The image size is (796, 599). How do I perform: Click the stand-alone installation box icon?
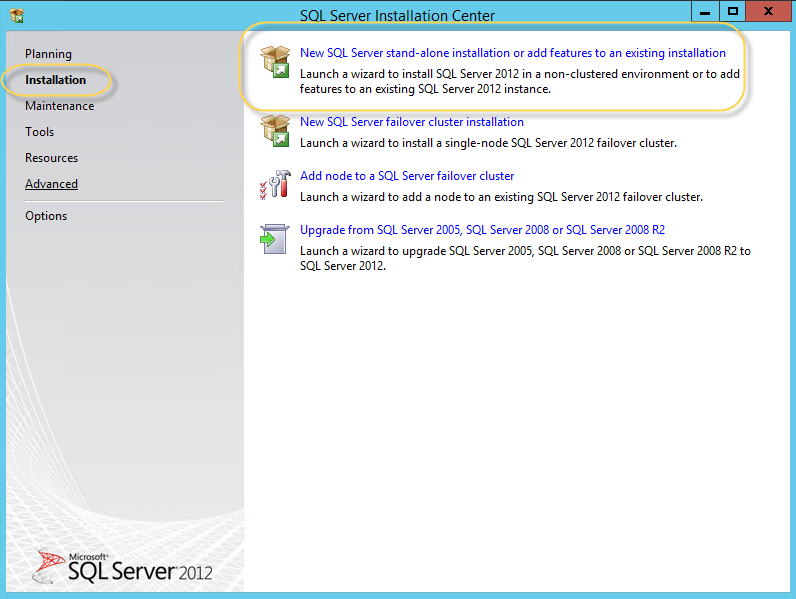[274, 61]
